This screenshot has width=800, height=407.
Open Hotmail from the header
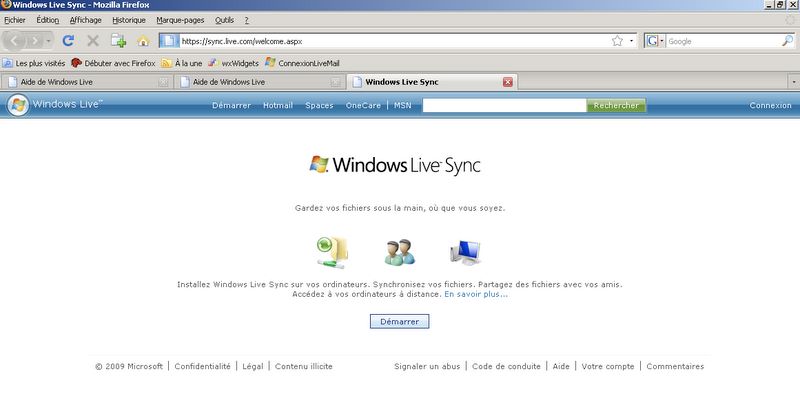click(x=278, y=106)
